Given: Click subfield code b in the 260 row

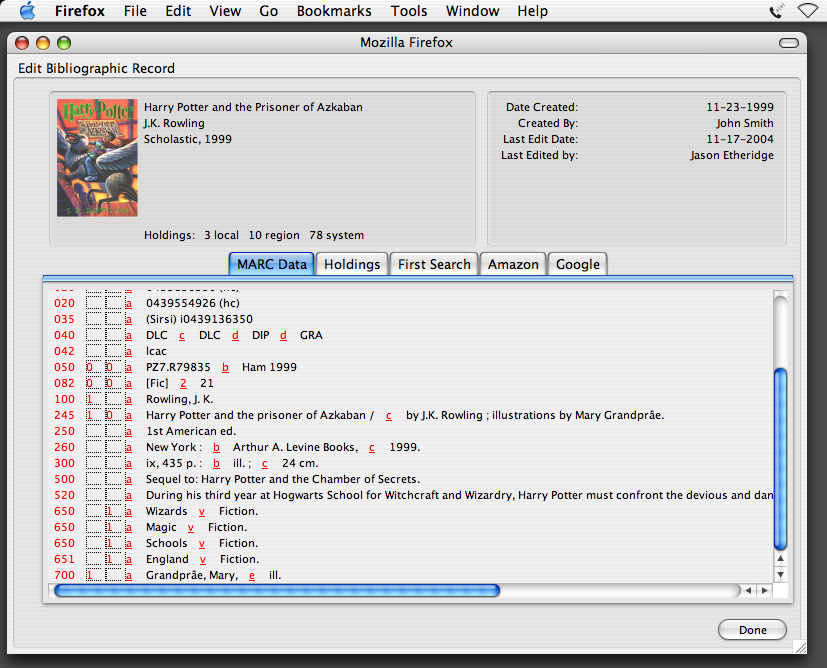Looking at the screenshot, I should click(x=216, y=448).
